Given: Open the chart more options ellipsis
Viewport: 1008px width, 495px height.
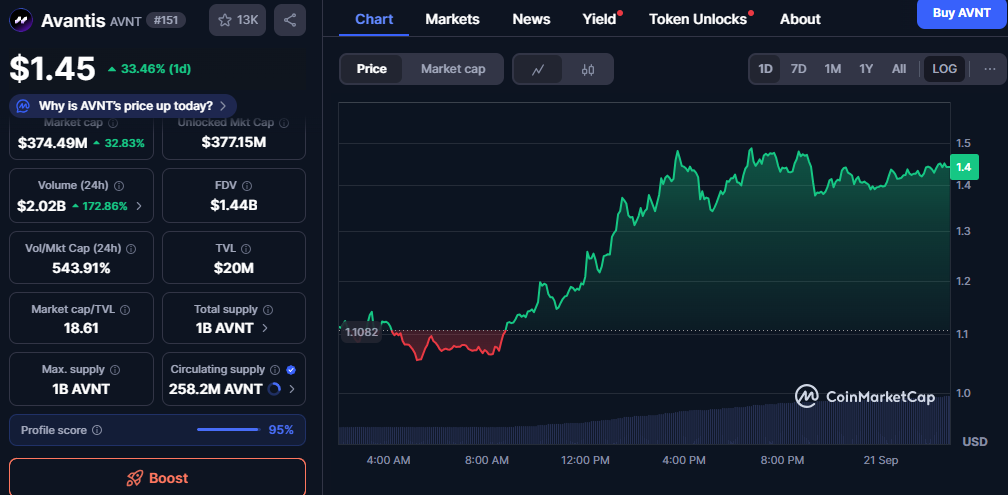Looking at the screenshot, I should [990, 69].
